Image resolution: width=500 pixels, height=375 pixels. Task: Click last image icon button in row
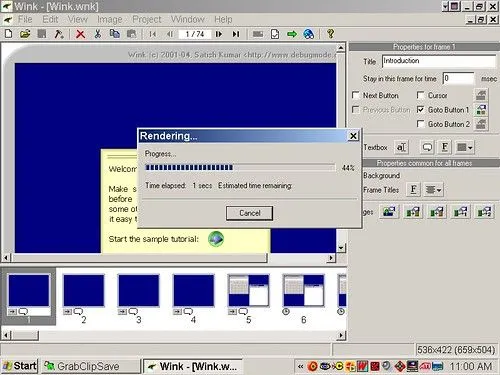click(484, 212)
